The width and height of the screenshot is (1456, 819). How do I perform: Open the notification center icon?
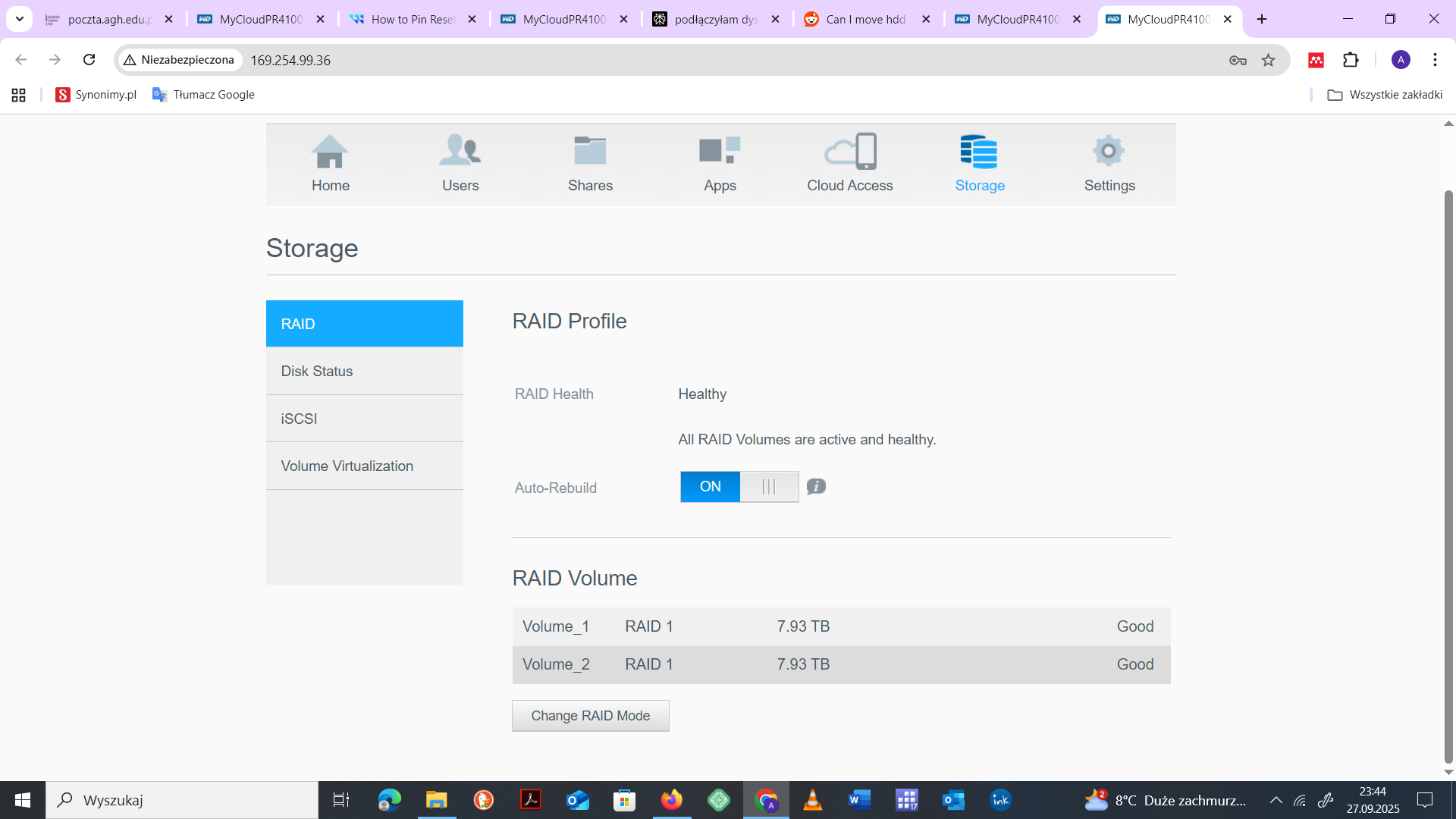pos(1425,800)
